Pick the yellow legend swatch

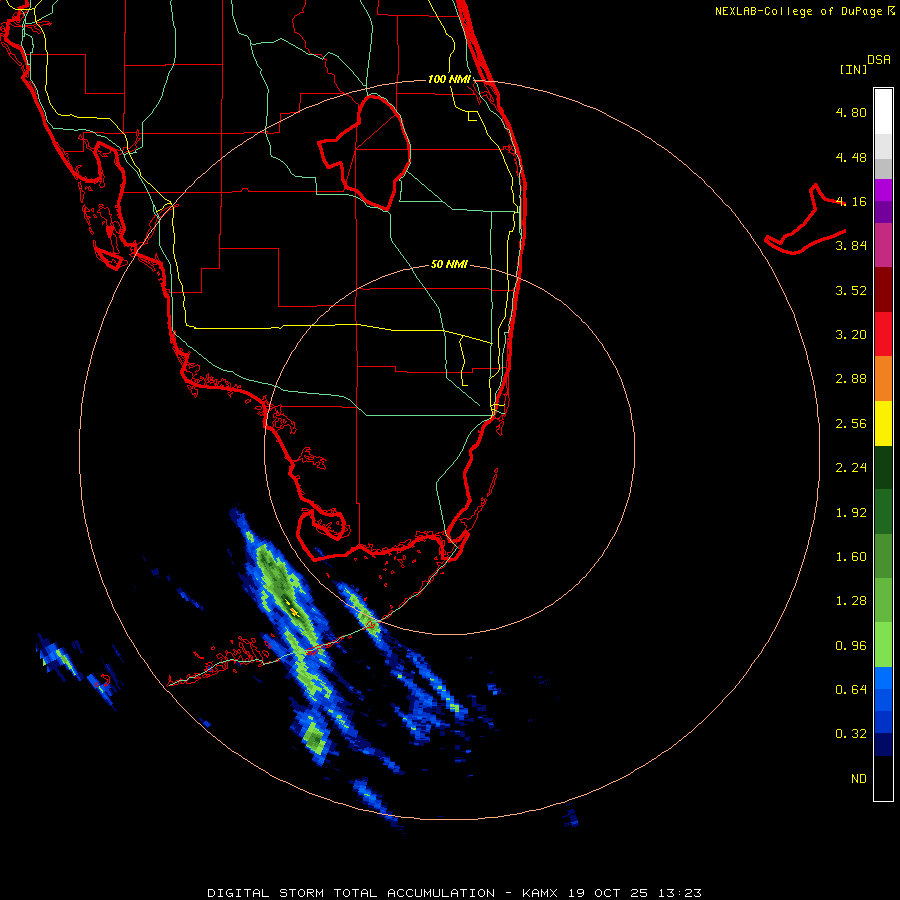click(883, 423)
